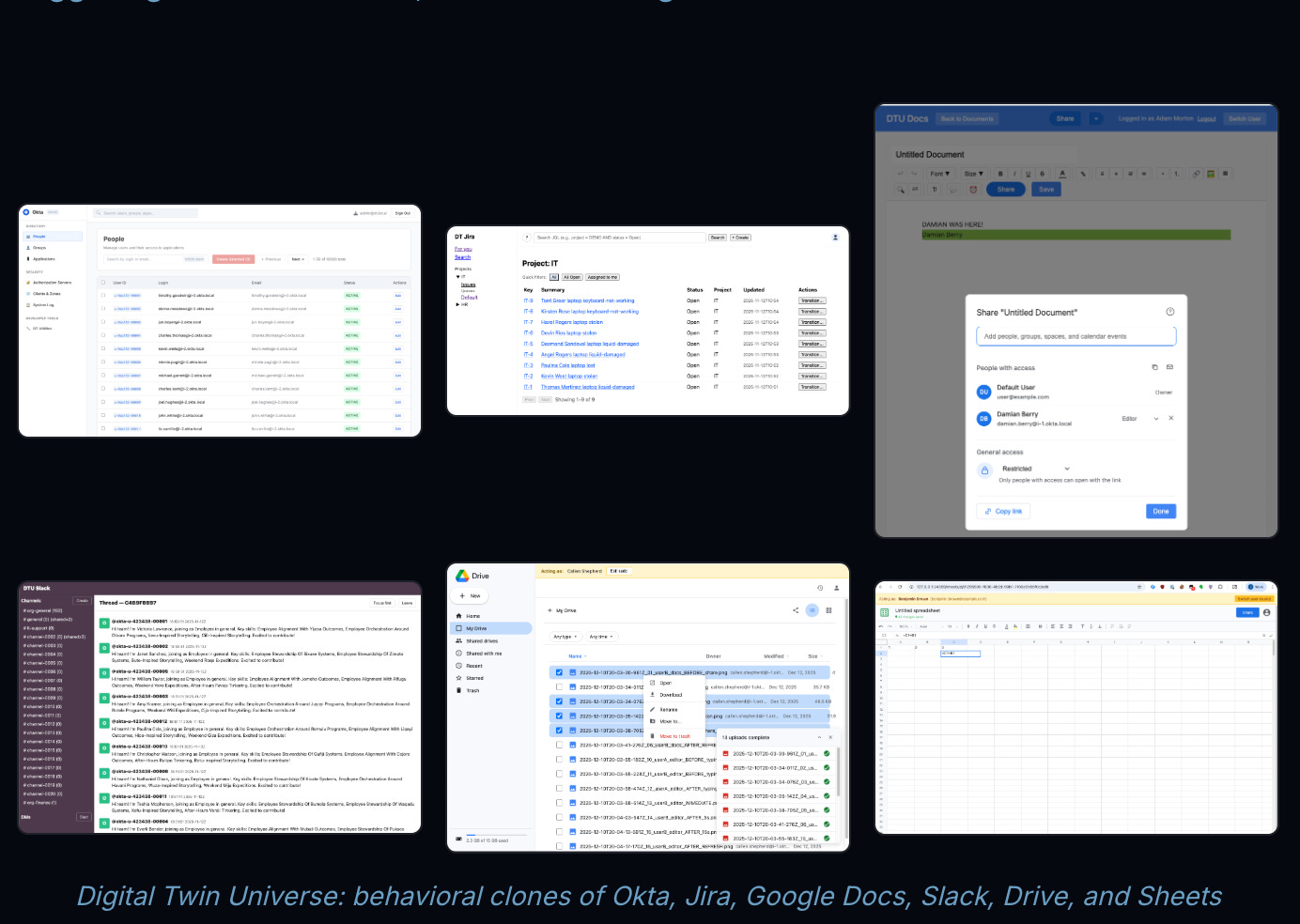Viewport: 1300px width, 924px height.
Task: Click the account icon in Drive top bar
Action: (836, 588)
